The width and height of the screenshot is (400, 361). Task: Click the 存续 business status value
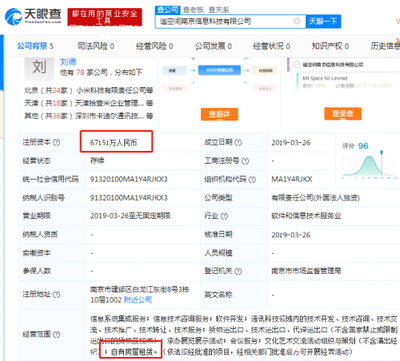[97, 161]
